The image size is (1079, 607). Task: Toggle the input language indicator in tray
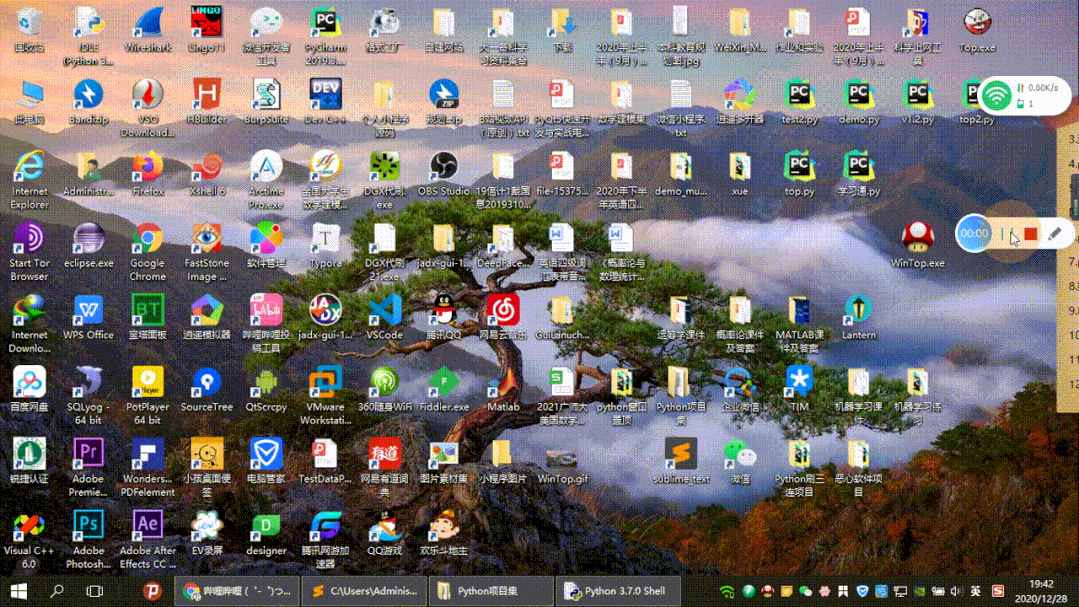tap(975, 591)
